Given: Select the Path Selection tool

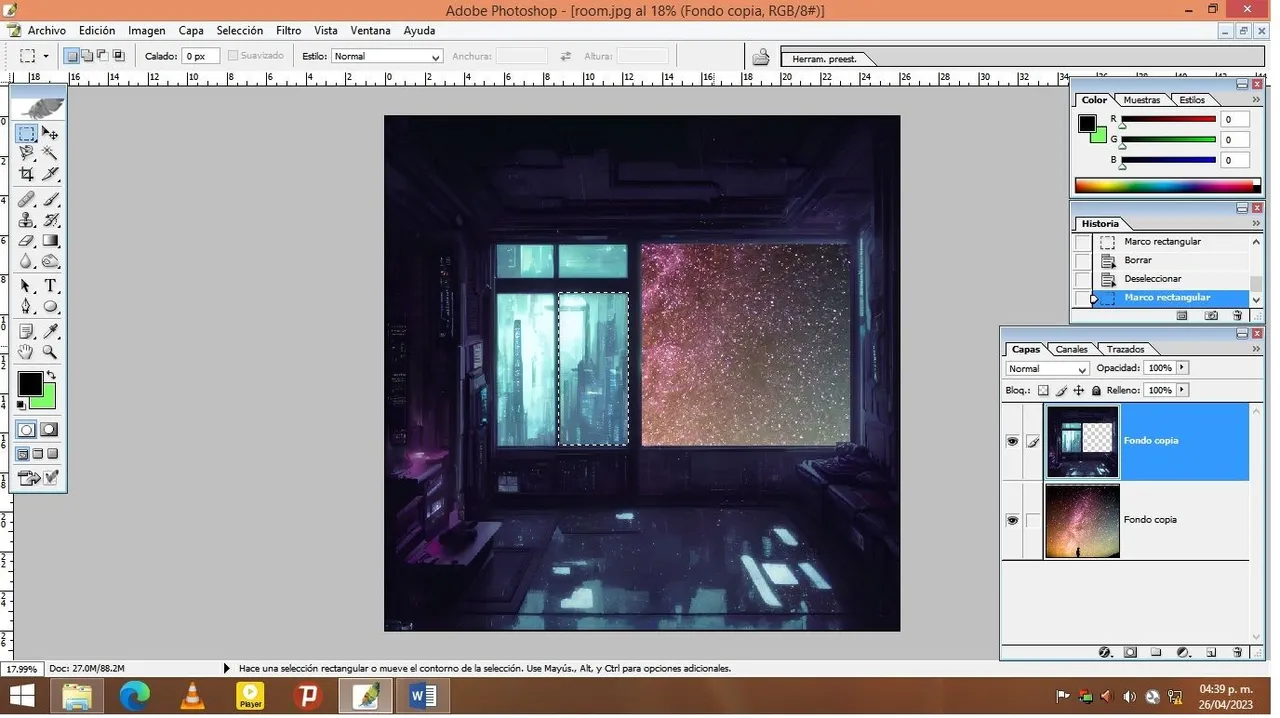Looking at the screenshot, I should pos(26,286).
